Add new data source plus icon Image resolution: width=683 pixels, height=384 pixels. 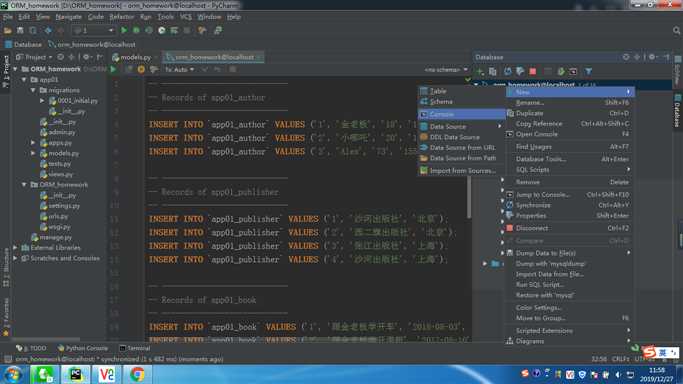[480, 71]
